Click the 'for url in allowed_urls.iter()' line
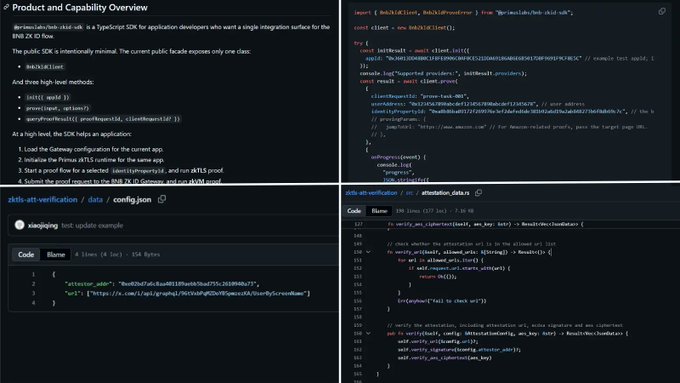 point(441,260)
